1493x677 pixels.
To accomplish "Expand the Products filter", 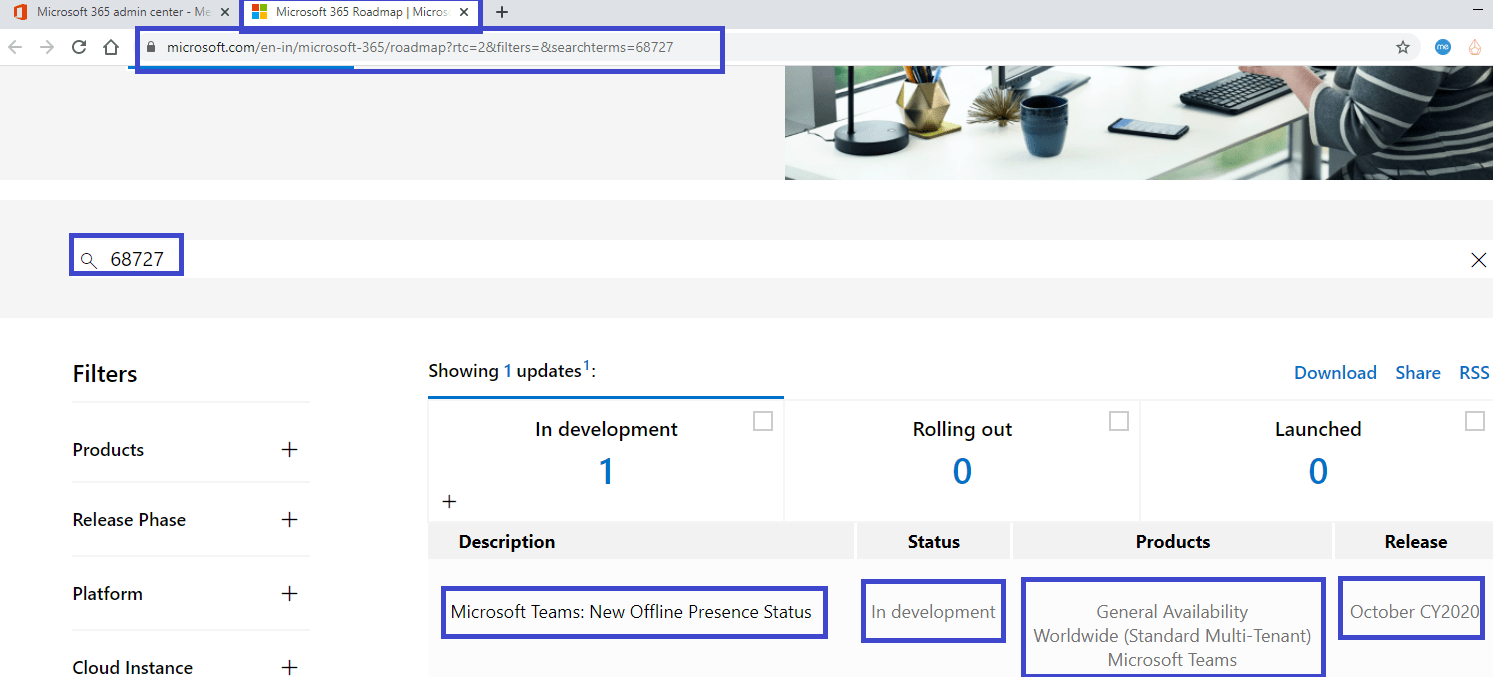I will [290, 449].
